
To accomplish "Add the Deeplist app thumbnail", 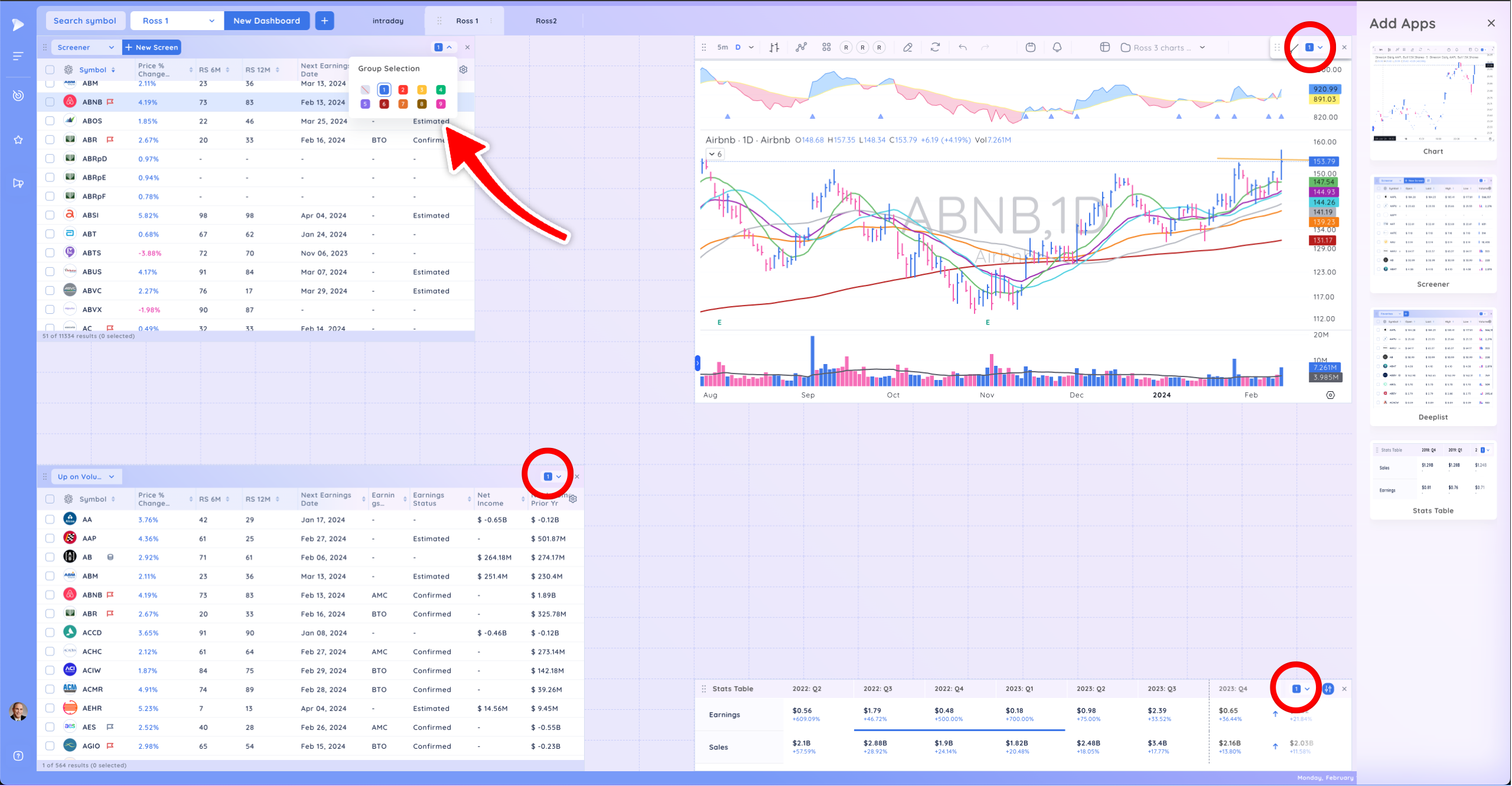I will click(x=1433, y=365).
